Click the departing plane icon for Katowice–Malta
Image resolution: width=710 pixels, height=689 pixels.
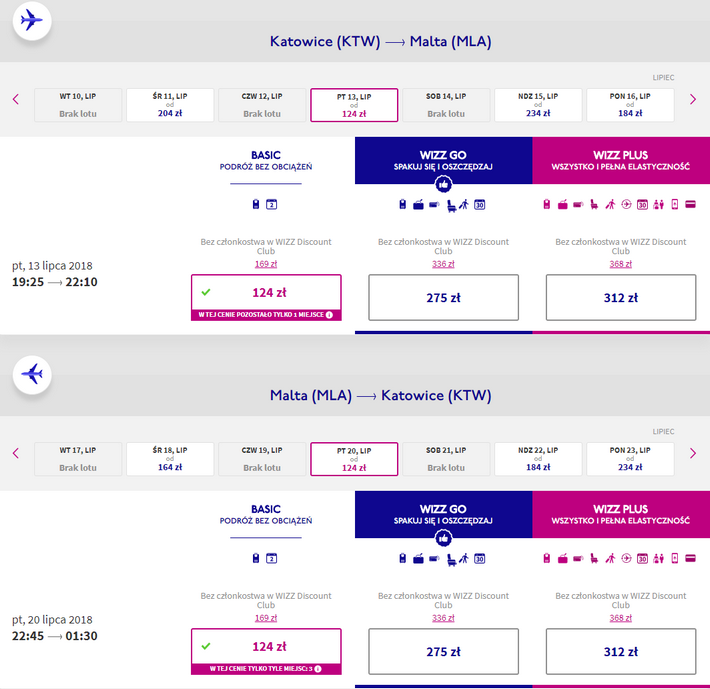coord(32,20)
